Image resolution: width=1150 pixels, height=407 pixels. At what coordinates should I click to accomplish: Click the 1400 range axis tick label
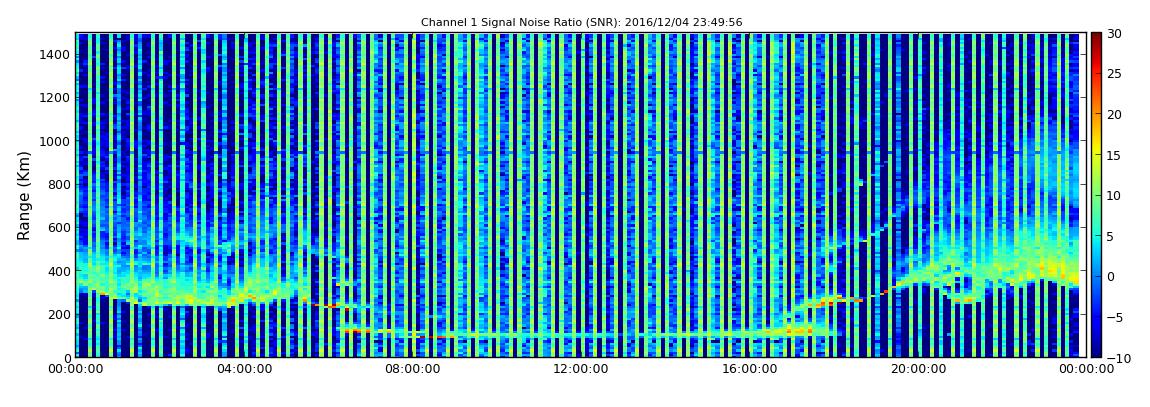(x=56, y=54)
